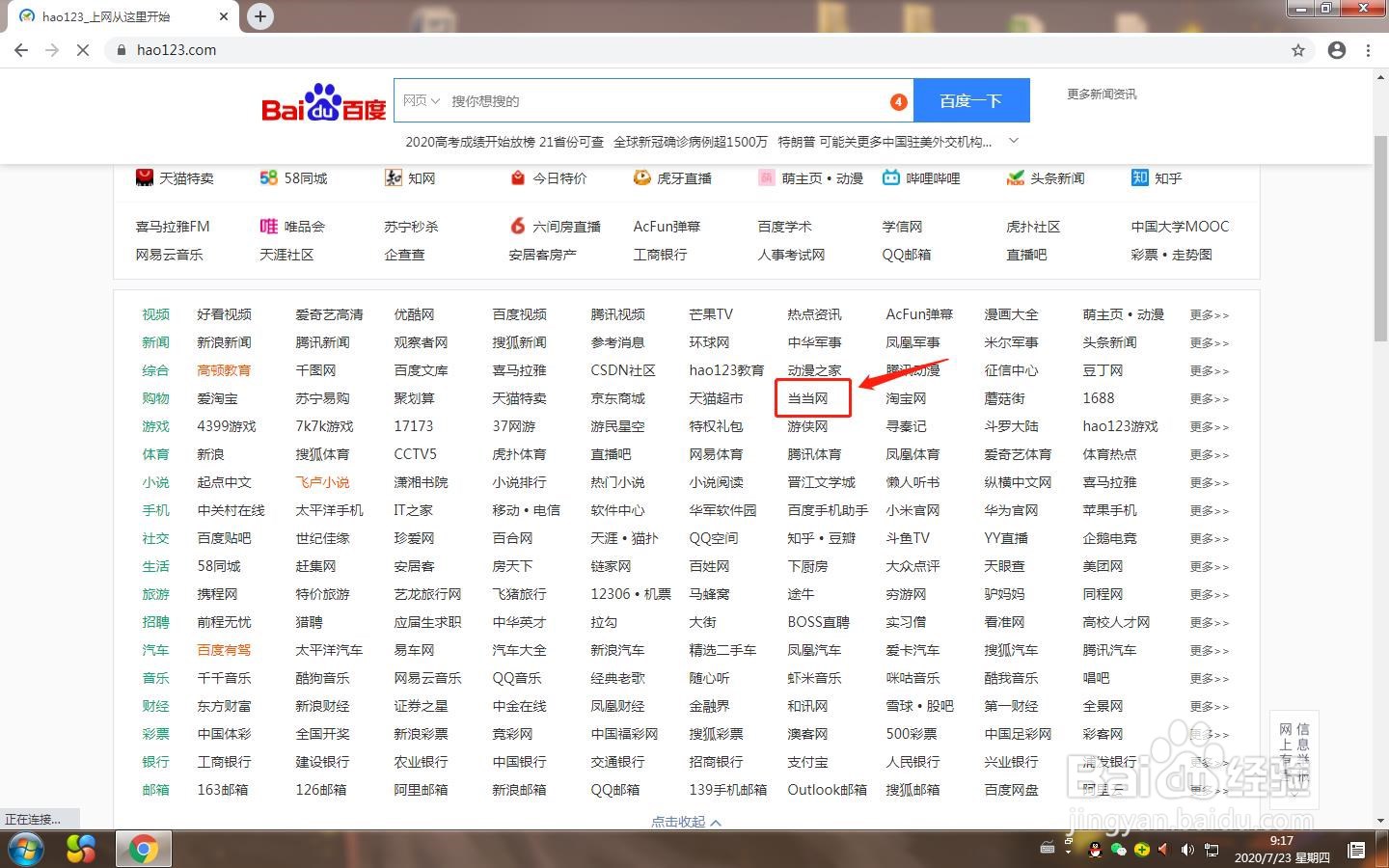Show more sites in the 视频 row
The width and height of the screenshot is (1389, 868).
[x=1210, y=315]
